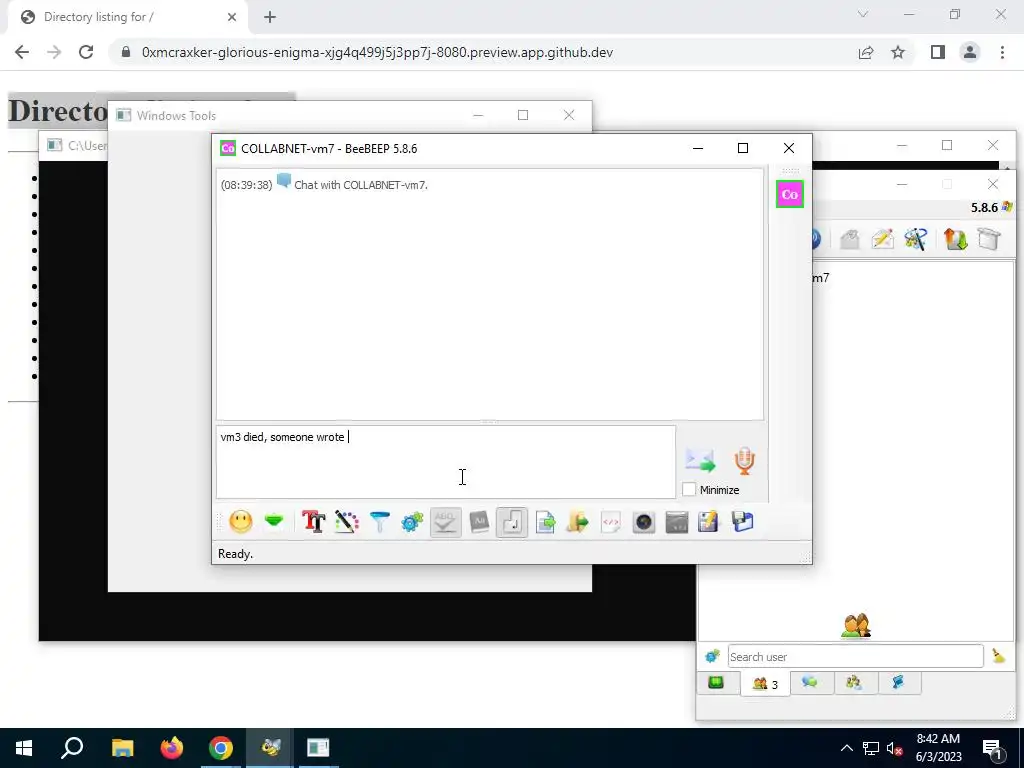This screenshot has height=768, width=1024.
Task: Open Chrome three-dot menu
Action: 1002,52
